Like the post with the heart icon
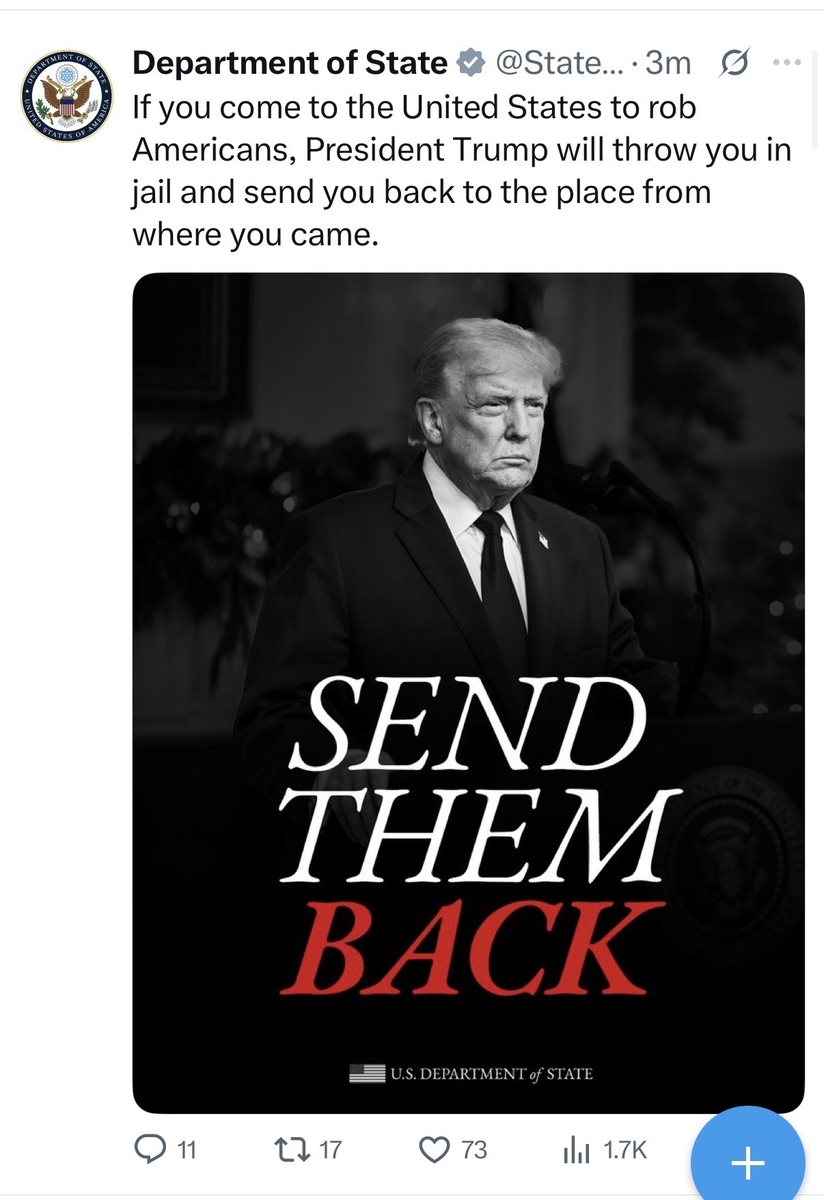 pyautogui.click(x=436, y=1150)
